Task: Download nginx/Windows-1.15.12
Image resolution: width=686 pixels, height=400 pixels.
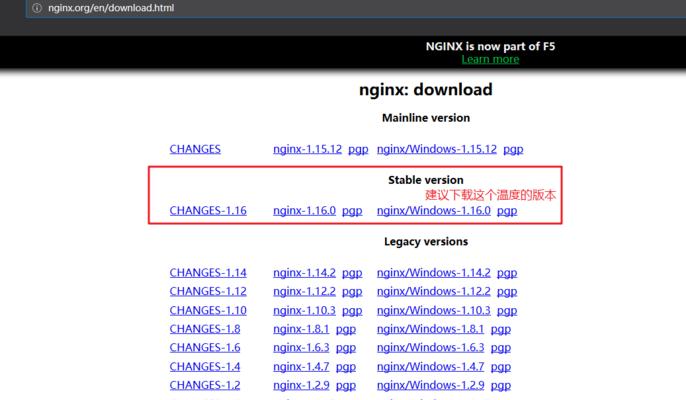Action: click(437, 149)
